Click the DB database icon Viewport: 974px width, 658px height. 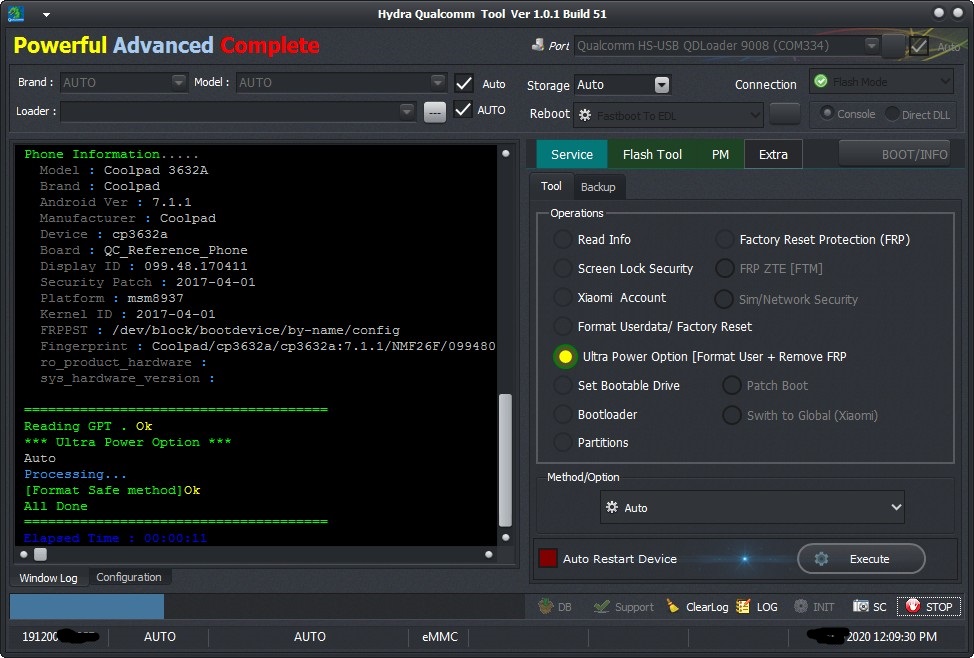(x=545, y=606)
